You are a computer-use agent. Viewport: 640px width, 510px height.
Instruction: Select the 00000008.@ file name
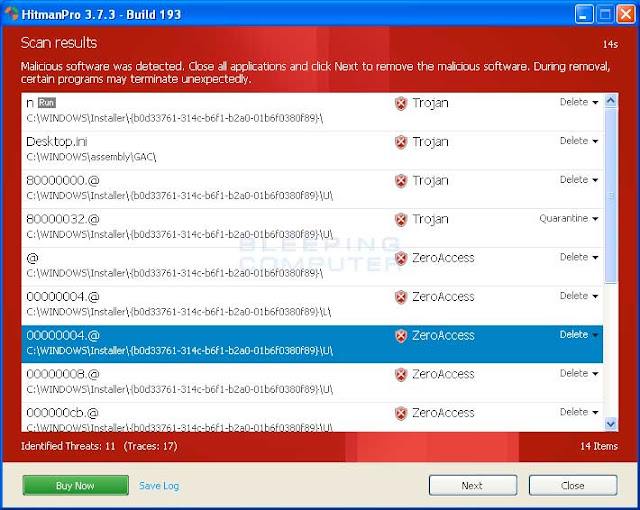click(63, 374)
